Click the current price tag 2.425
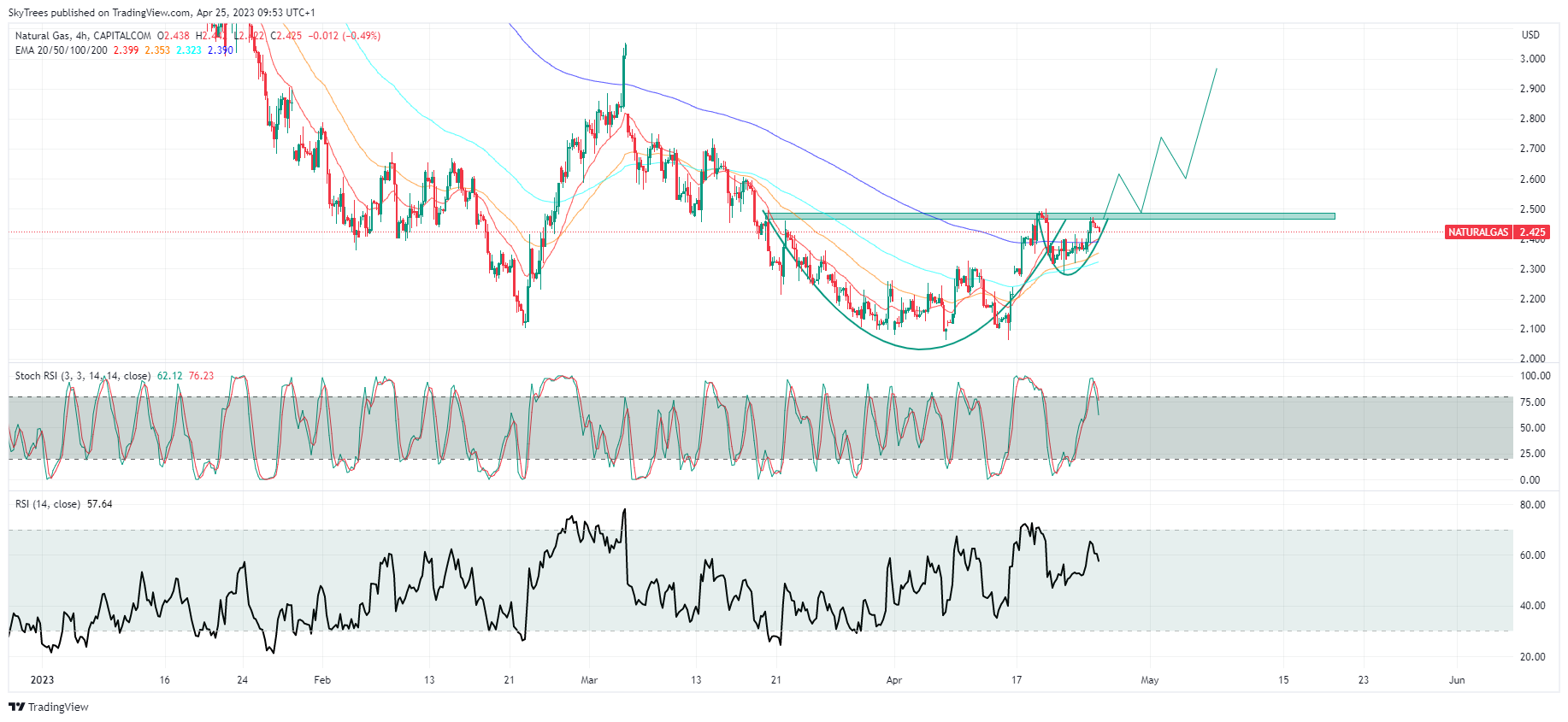Screen dimensions: 1568x722 point(1532,232)
